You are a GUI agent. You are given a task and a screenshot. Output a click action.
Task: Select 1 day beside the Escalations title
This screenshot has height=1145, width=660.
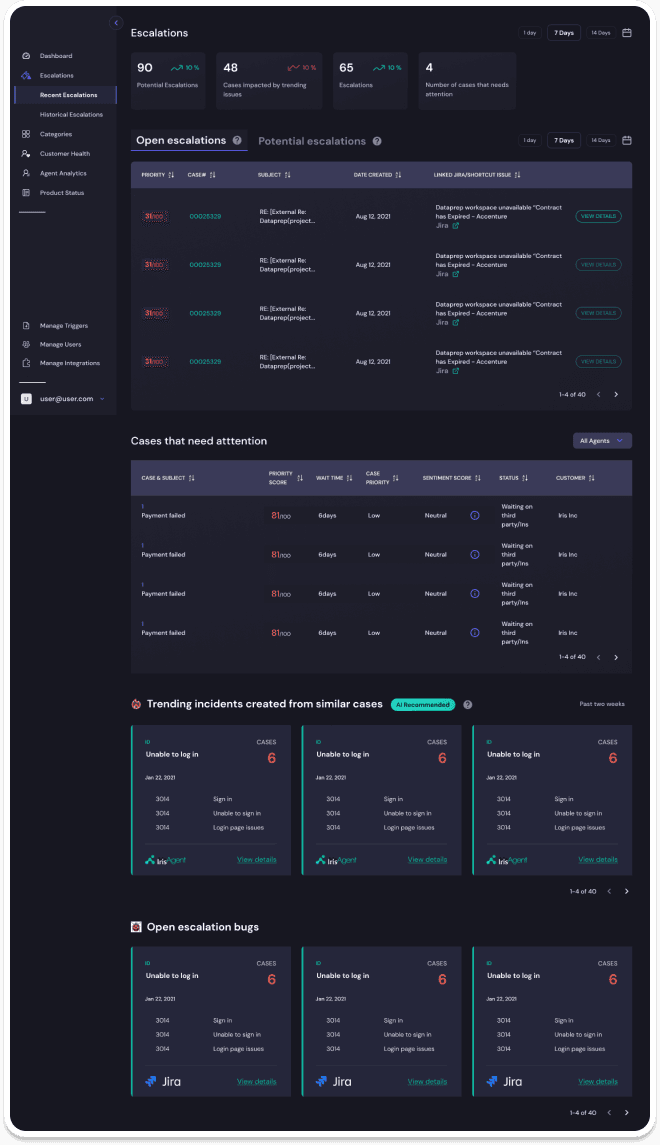tap(530, 33)
